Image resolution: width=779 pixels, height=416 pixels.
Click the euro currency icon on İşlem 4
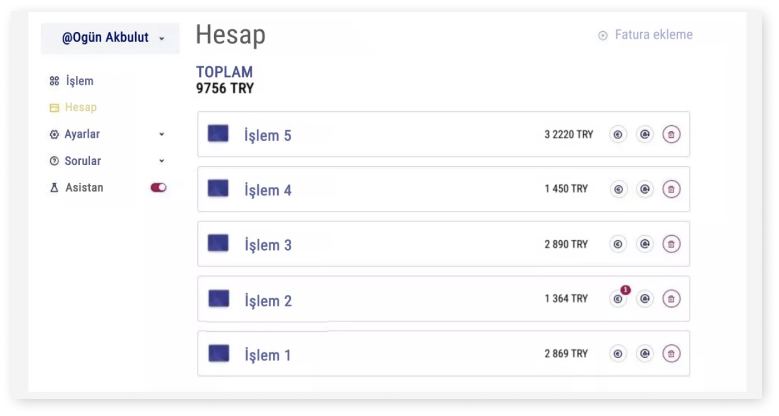[x=618, y=189]
